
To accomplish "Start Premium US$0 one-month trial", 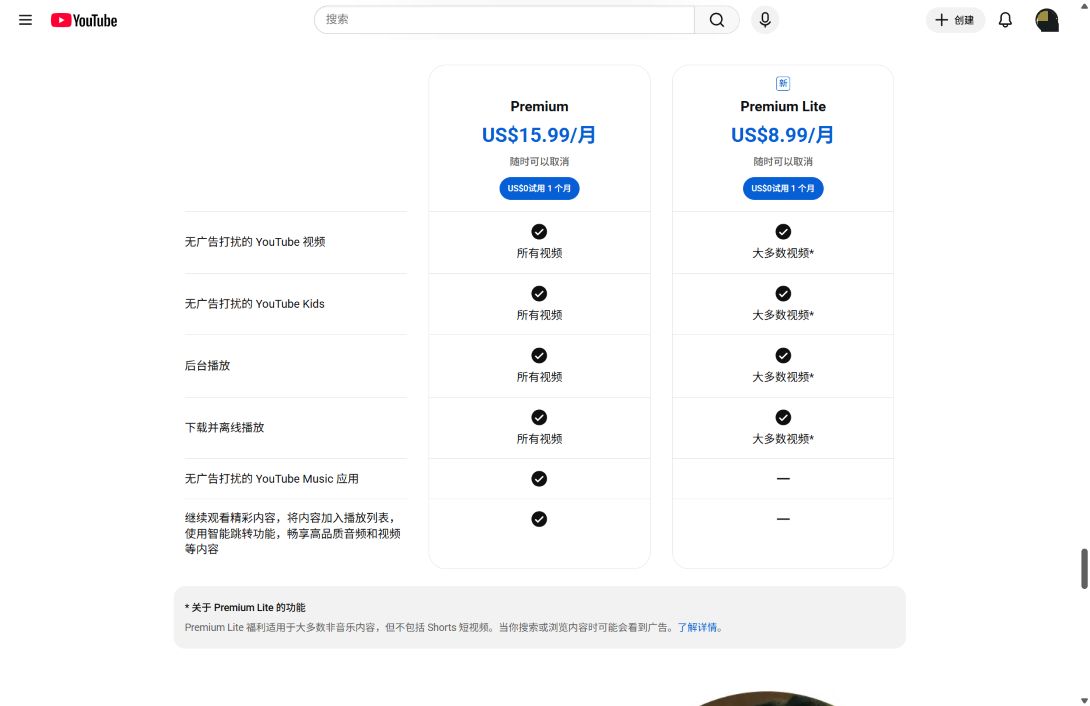I will [x=539, y=188].
